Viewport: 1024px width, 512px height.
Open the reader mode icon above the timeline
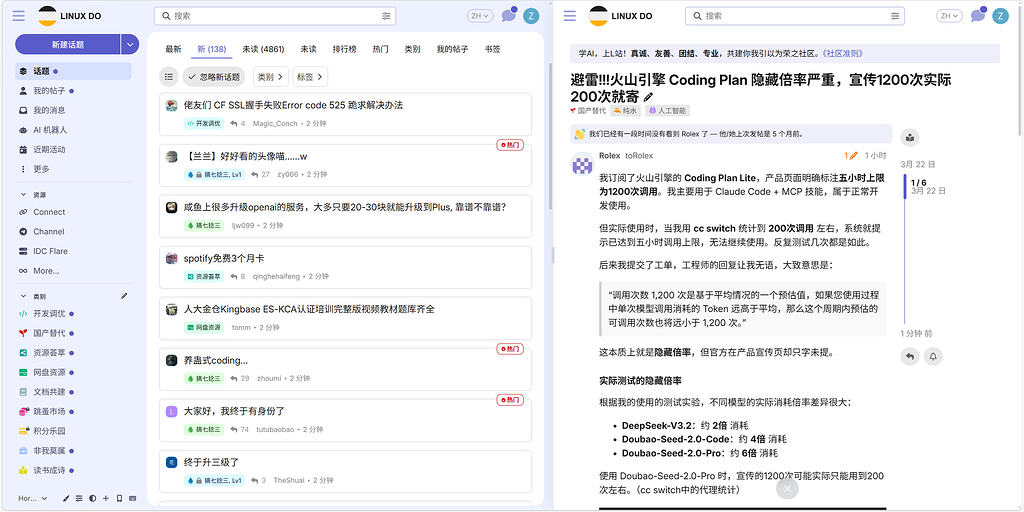910,138
